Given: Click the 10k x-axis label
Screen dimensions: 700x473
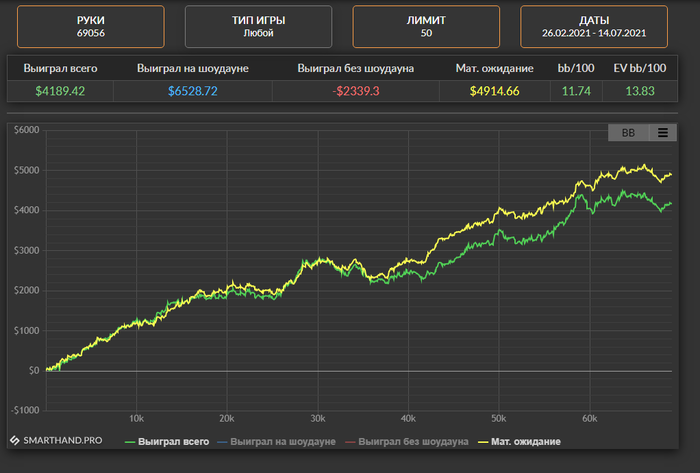Looking at the screenshot, I should pos(136,419).
